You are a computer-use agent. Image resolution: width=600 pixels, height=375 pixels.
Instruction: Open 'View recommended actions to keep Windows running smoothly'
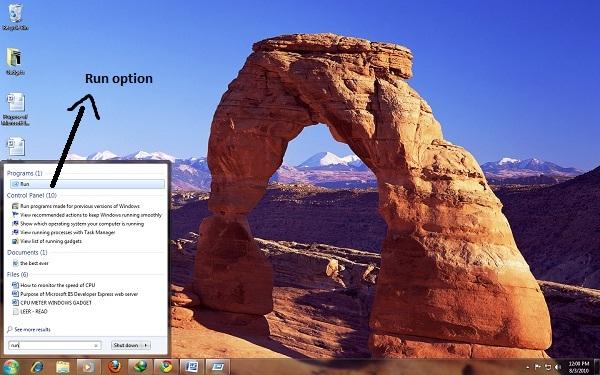[x=91, y=215]
